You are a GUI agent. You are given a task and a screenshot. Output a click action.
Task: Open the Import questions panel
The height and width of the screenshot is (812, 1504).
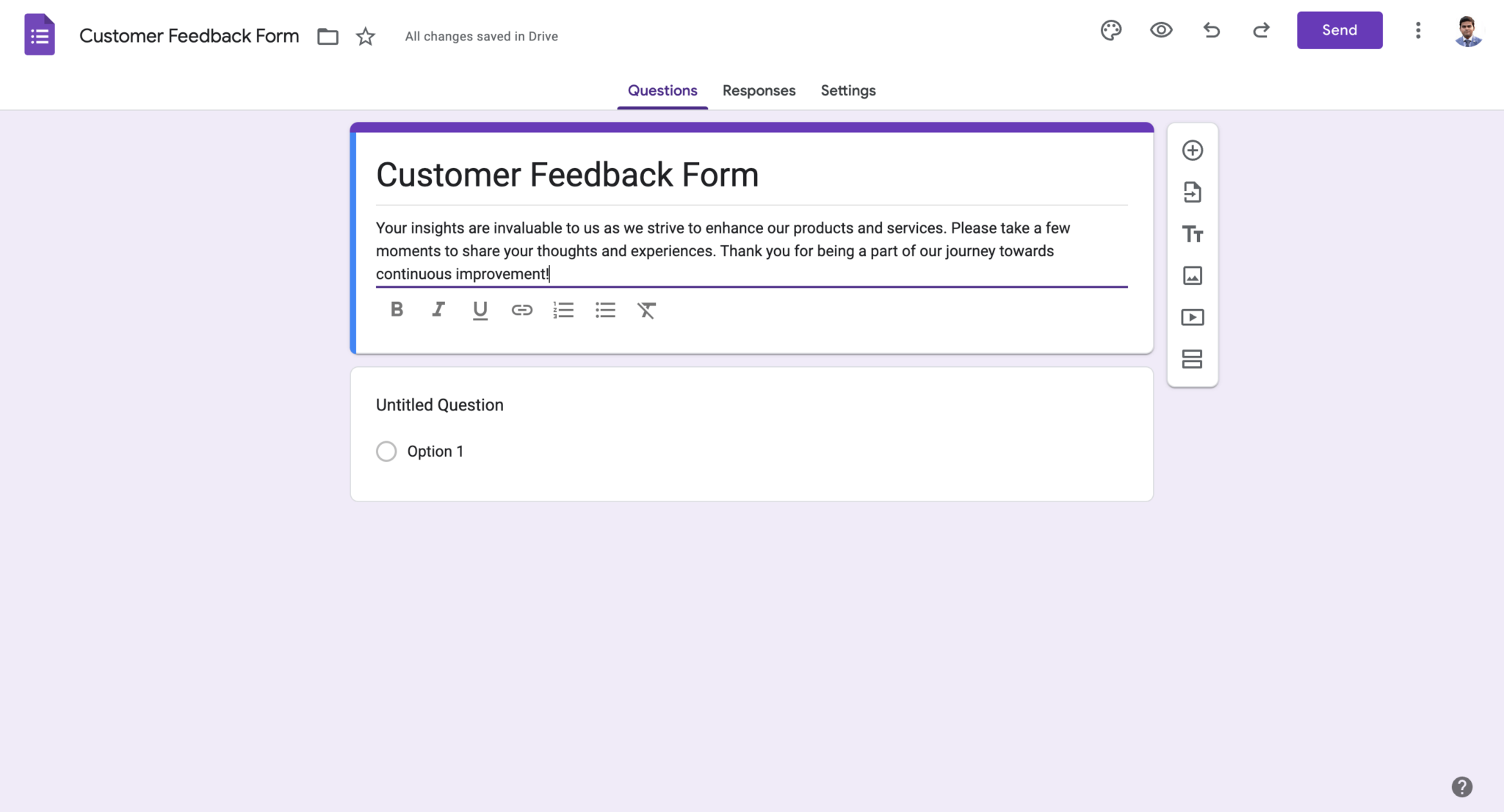(x=1192, y=192)
